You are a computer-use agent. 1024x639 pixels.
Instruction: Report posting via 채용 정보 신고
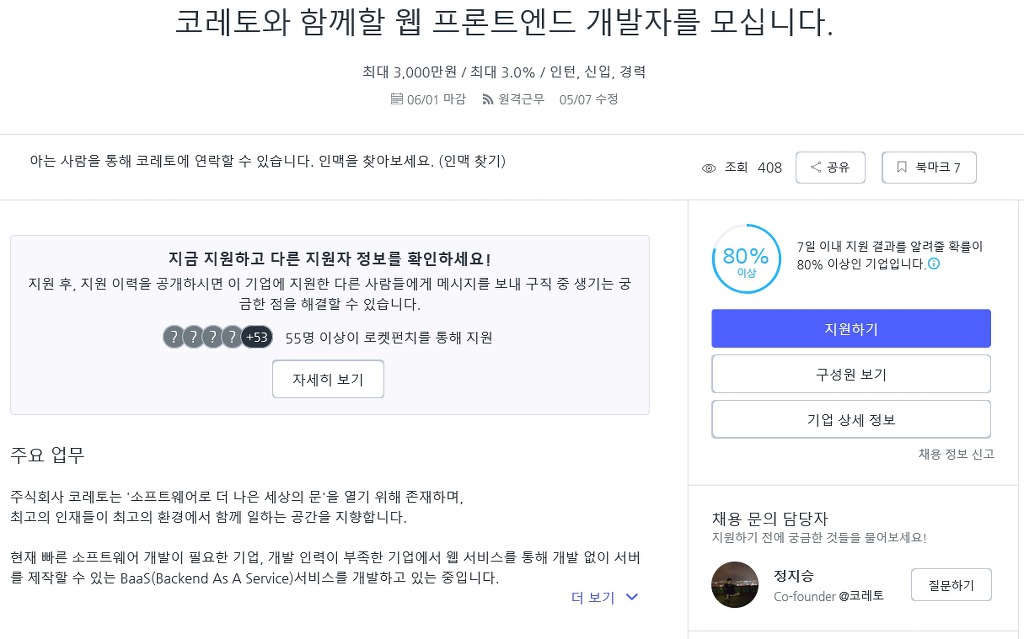pyautogui.click(x=956, y=454)
